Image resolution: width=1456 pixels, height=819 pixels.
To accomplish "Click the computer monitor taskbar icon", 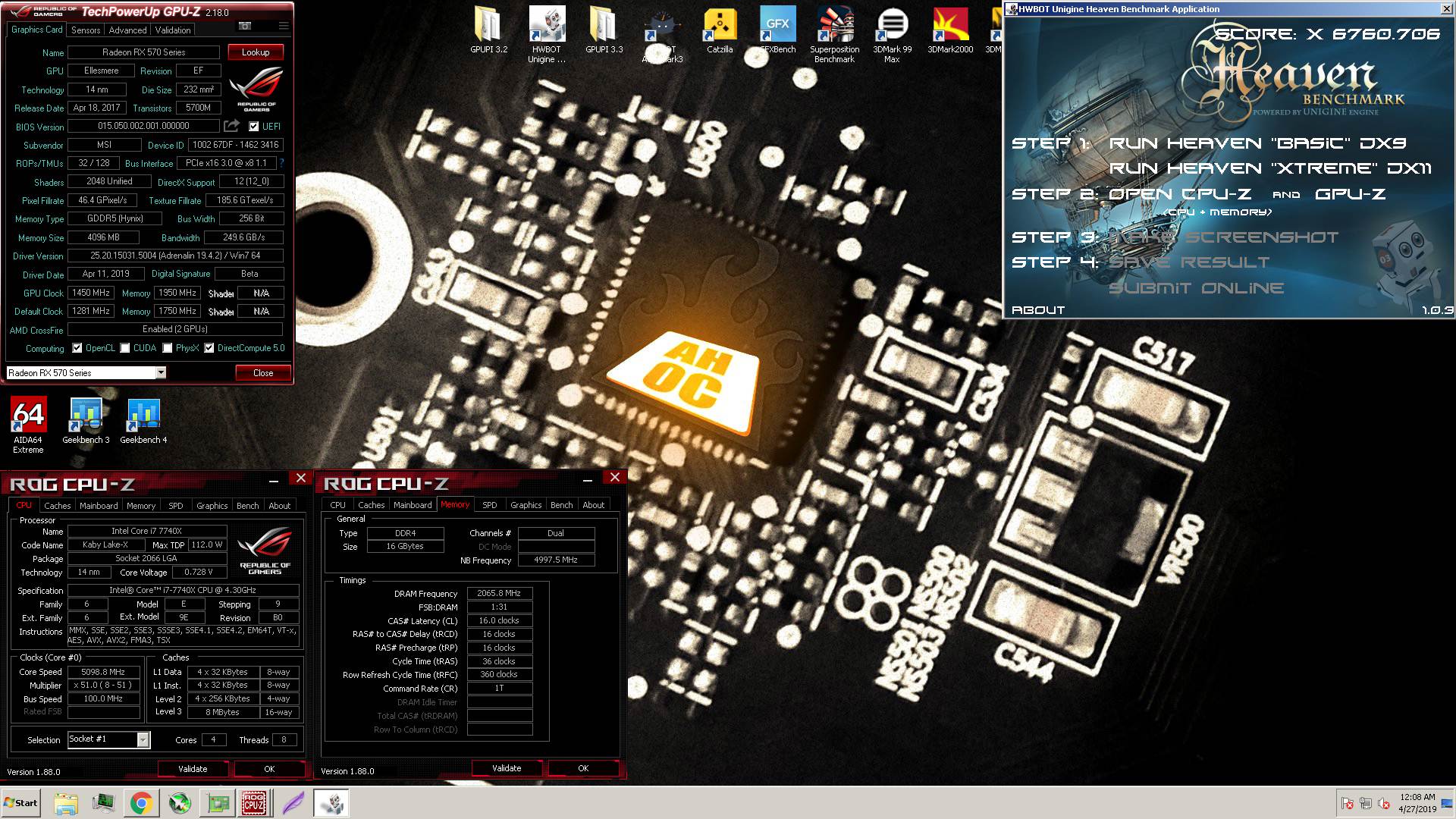I will tap(103, 803).
